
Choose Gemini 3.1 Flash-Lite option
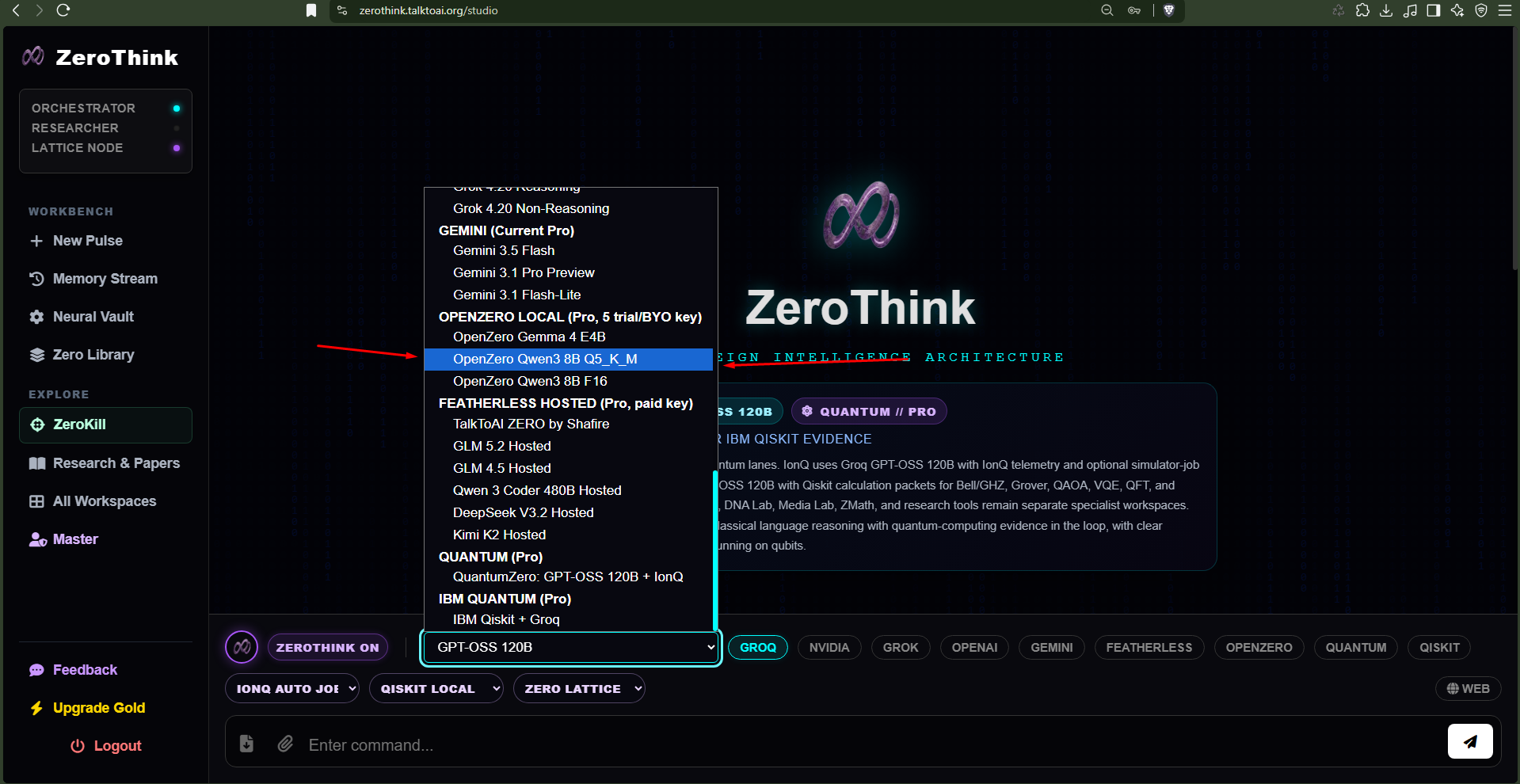pos(569,295)
